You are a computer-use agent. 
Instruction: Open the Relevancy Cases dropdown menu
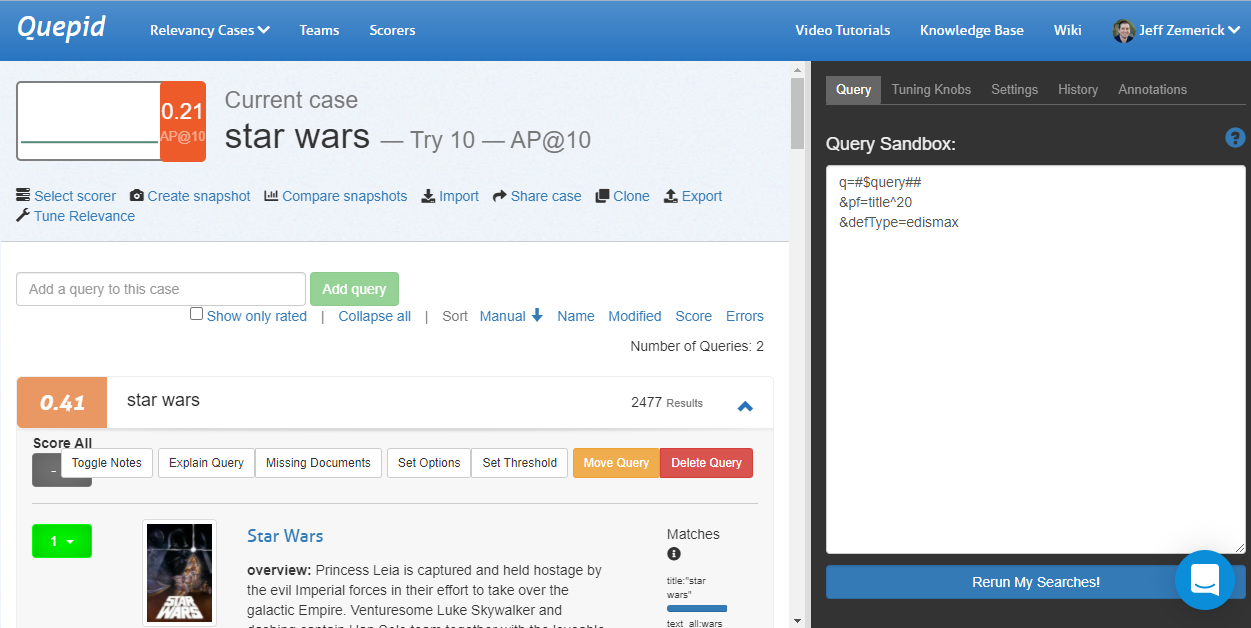tap(210, 30)
